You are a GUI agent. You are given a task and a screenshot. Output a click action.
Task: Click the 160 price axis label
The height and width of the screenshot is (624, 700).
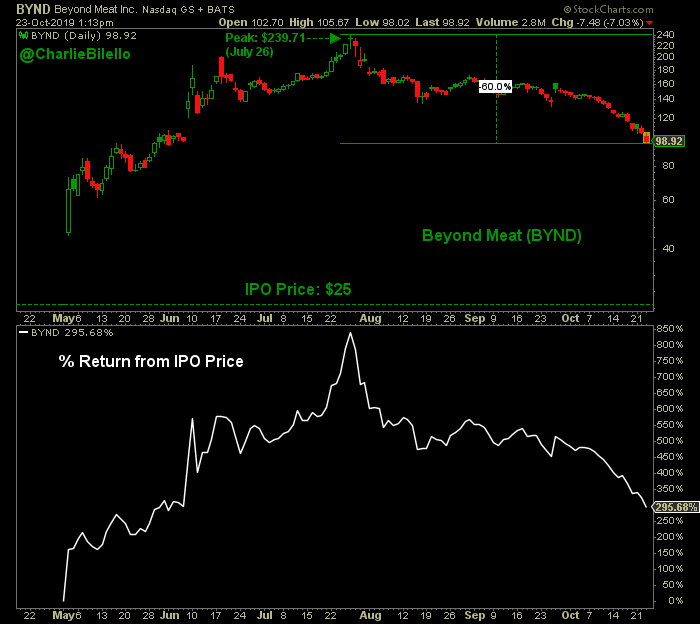tap(666, 83)
